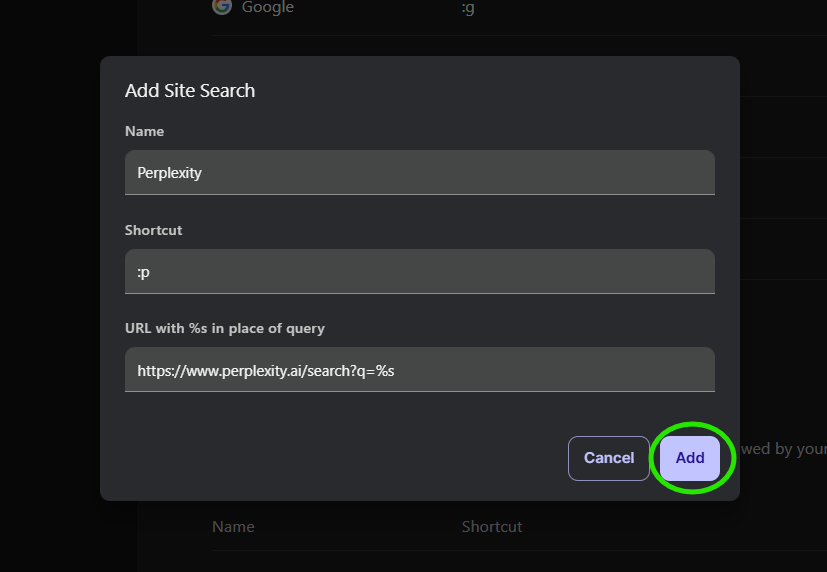Click the Shortcut field label in the dialog
The width and height of the screenshot is (827, 572).
coord(153,230)
